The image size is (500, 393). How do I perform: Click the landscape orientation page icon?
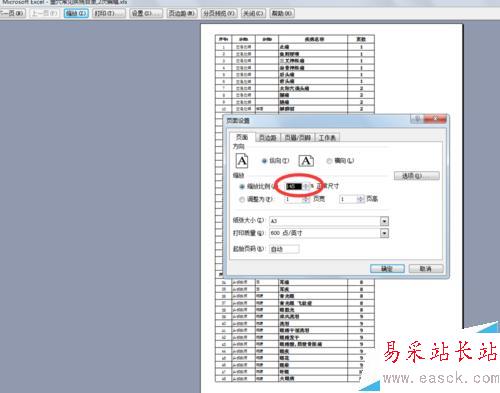tap(306, 161)
